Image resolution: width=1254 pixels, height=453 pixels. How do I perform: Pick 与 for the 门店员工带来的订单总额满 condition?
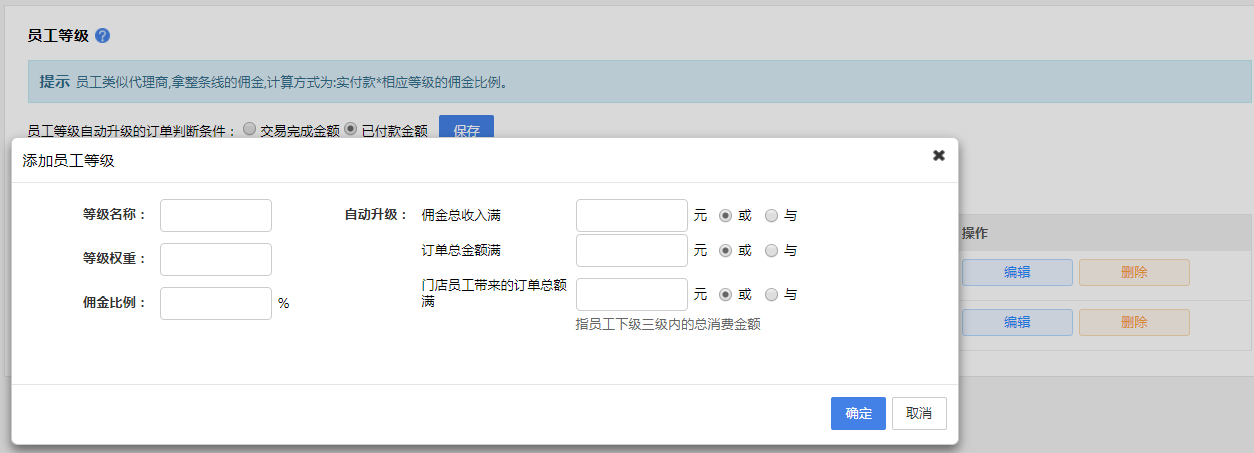click(771, 294)
